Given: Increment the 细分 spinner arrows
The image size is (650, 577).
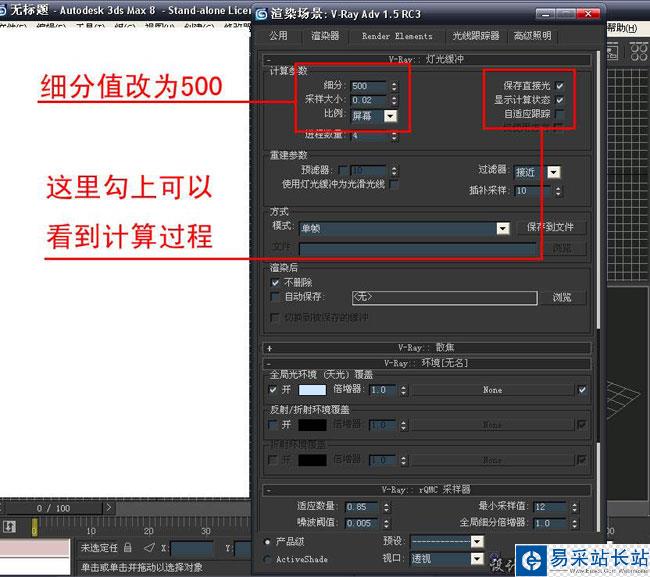Looking at the screenshot, I should 394,86.
